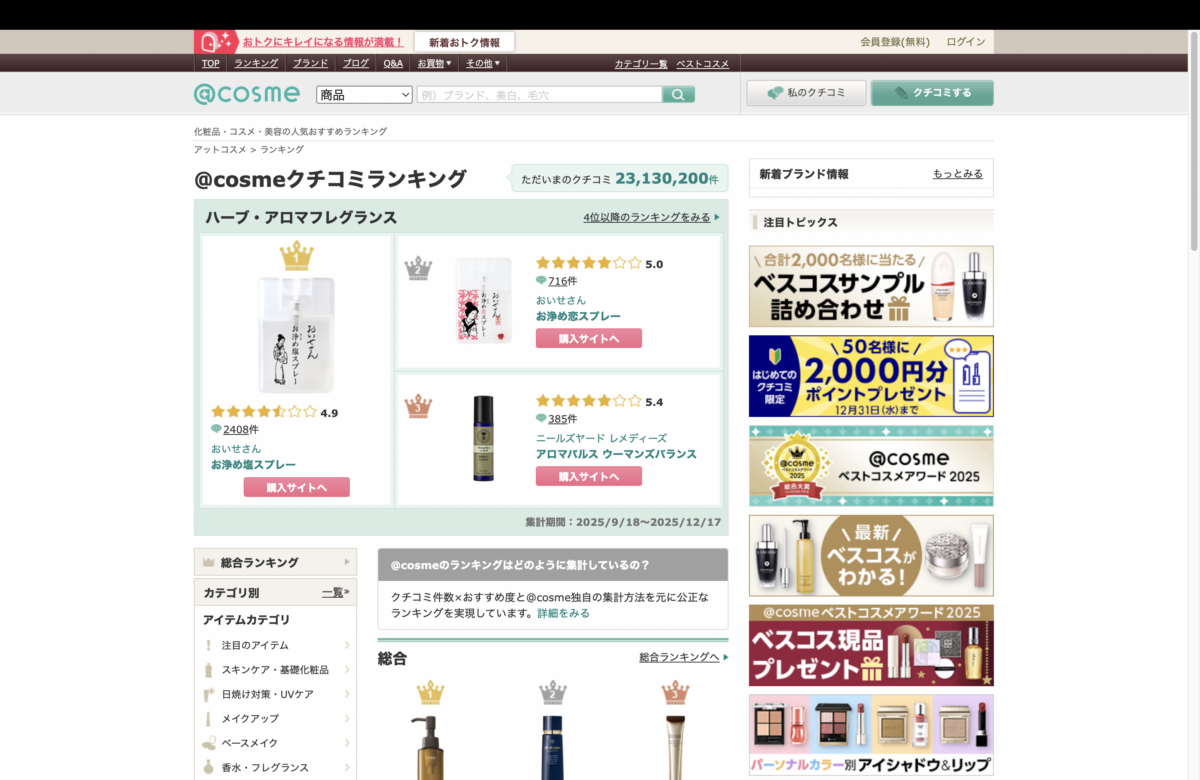Open the お買物 dropdown menu

tap(433, 63)
